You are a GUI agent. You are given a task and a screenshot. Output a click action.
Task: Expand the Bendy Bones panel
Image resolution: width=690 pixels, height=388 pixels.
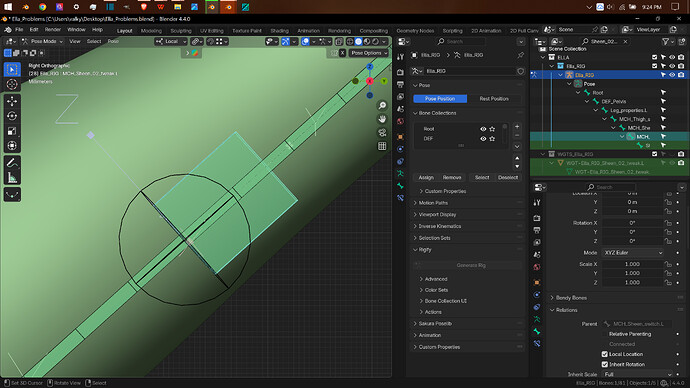[x=571, y=298]
